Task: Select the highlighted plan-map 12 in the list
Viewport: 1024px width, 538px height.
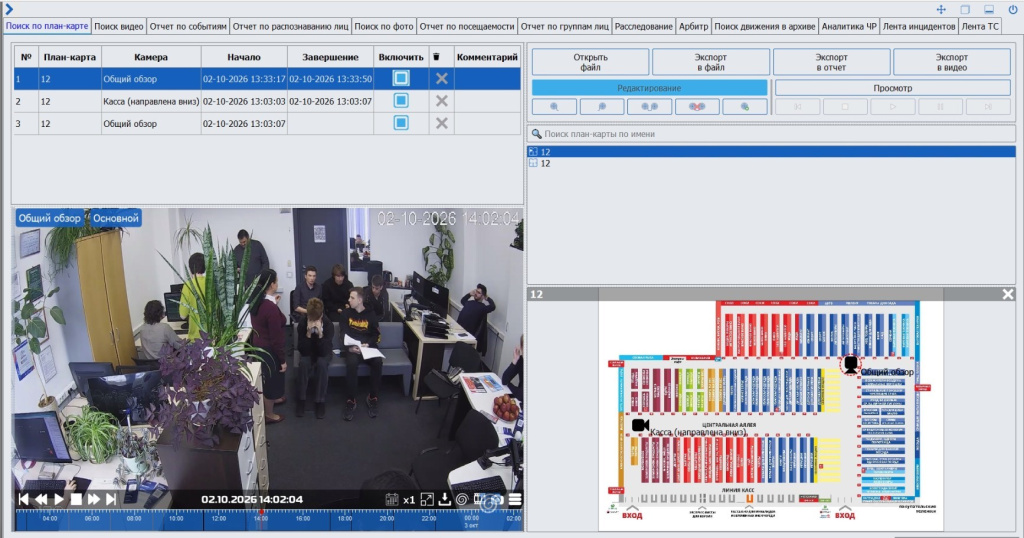Action: [x=771, y=151]
